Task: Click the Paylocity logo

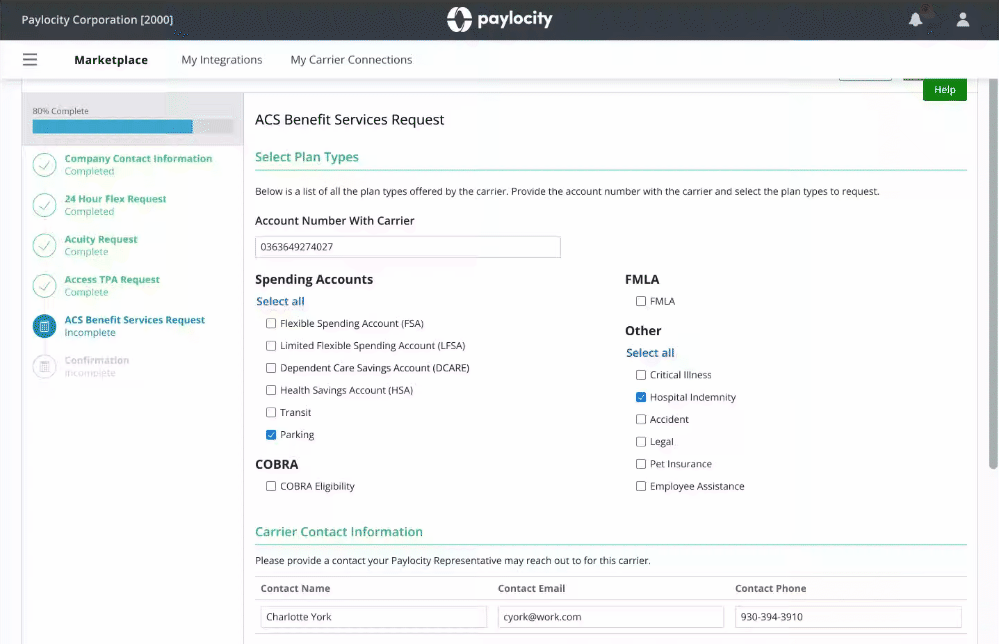Action: (500, 20)
